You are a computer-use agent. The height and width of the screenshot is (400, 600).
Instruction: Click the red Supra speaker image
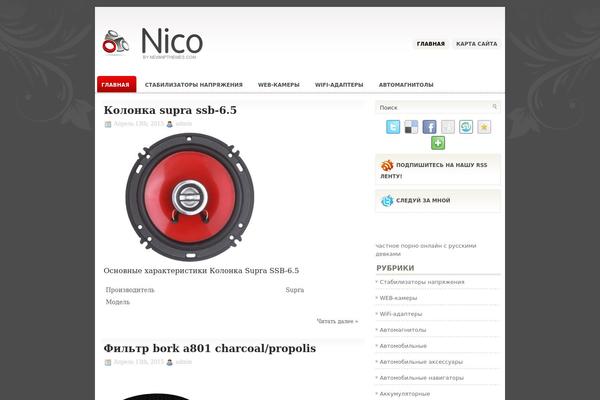tap(190, 197)
